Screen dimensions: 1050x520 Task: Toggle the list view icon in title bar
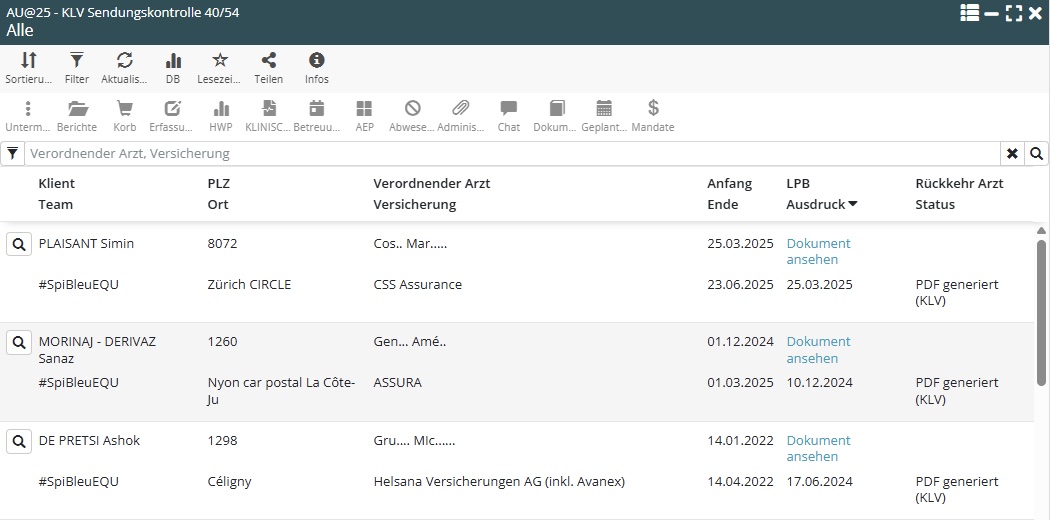pyautogui.click(x=969, y=13)
